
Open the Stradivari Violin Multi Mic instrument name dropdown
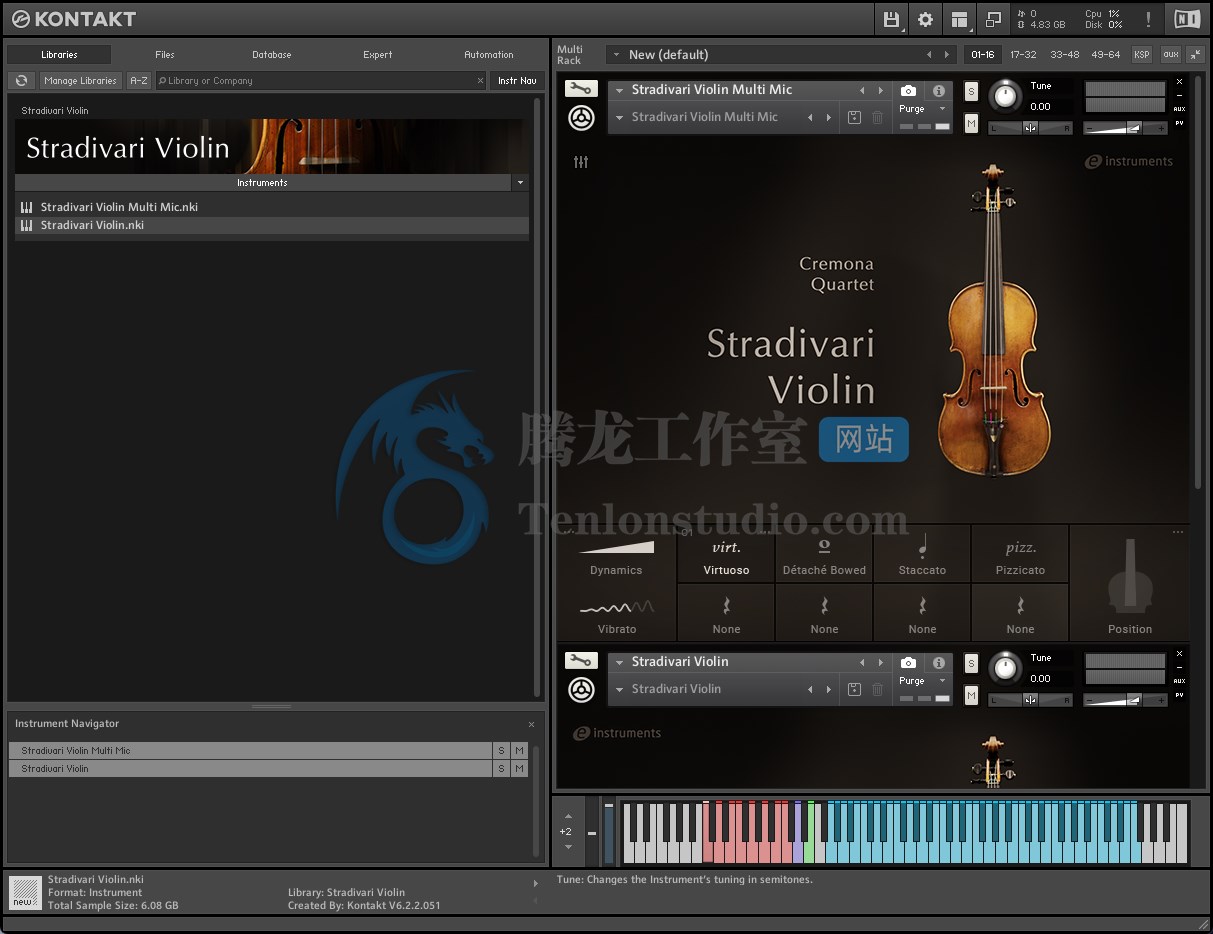pyautogui.click(x=620, y=90)
